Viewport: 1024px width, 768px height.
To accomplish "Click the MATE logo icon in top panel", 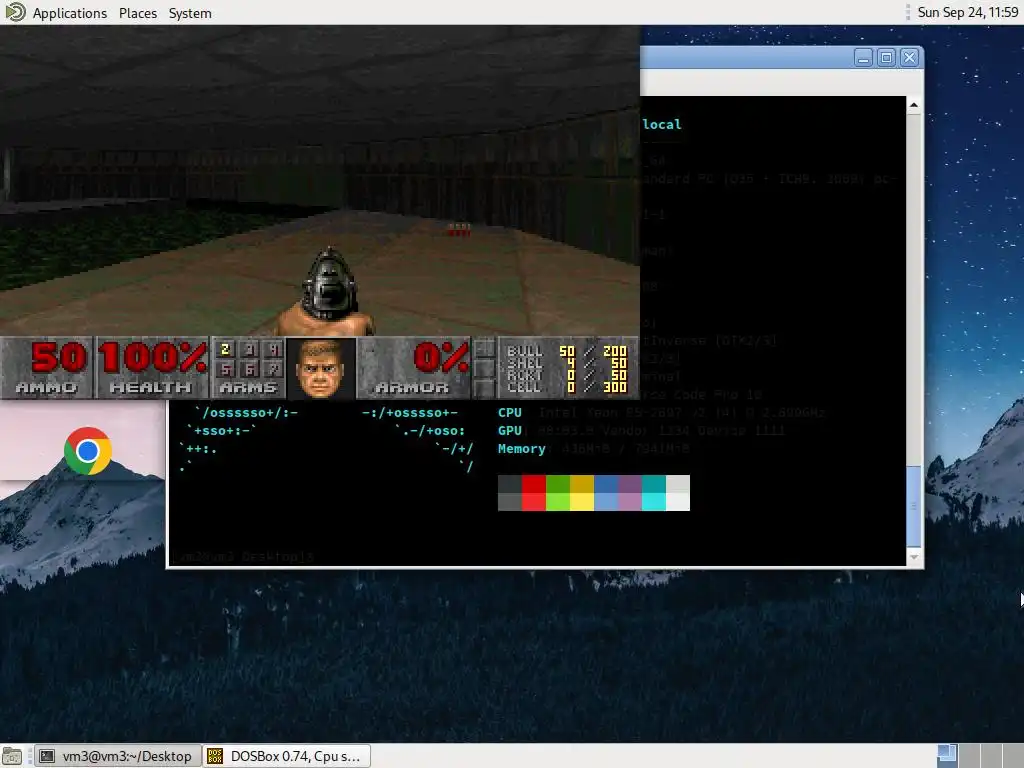I will (x=15, y=12).
